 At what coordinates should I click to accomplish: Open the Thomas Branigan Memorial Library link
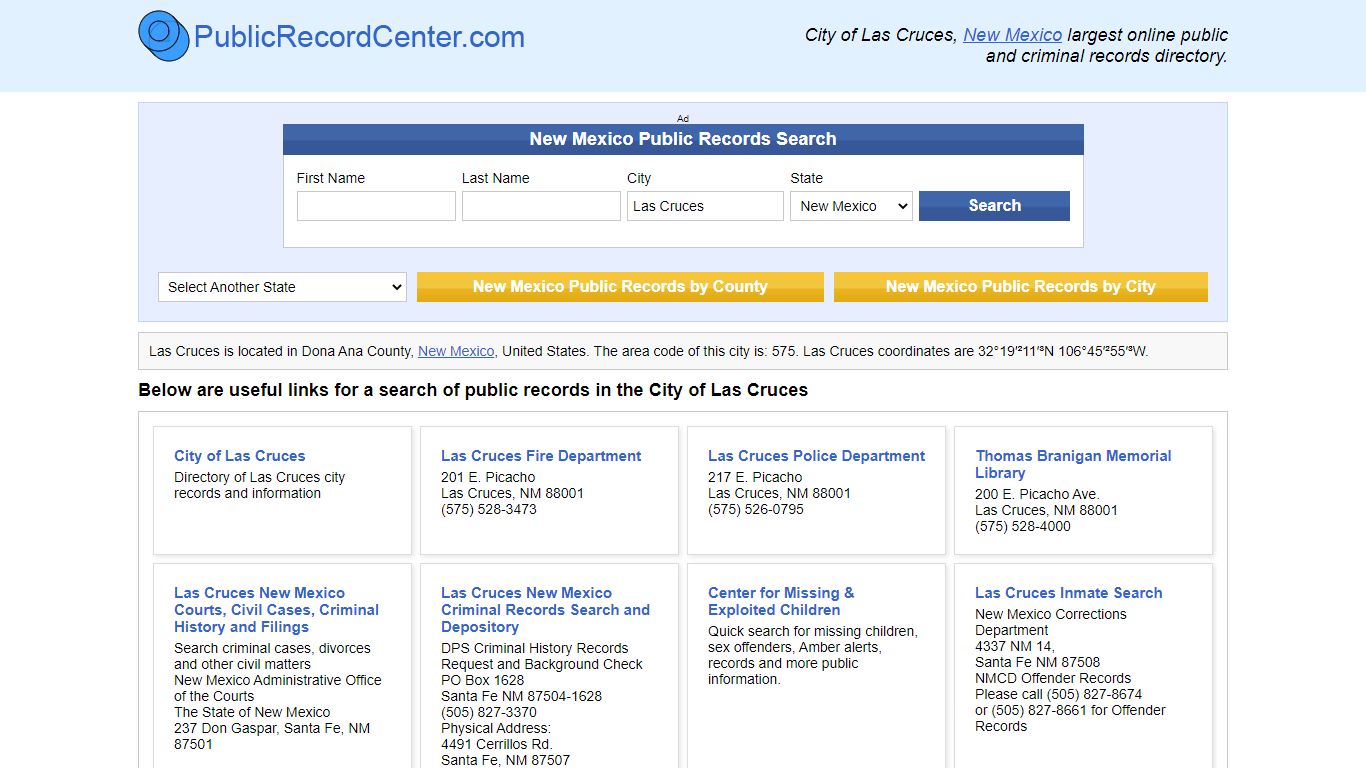click(x=1073, y=464)
